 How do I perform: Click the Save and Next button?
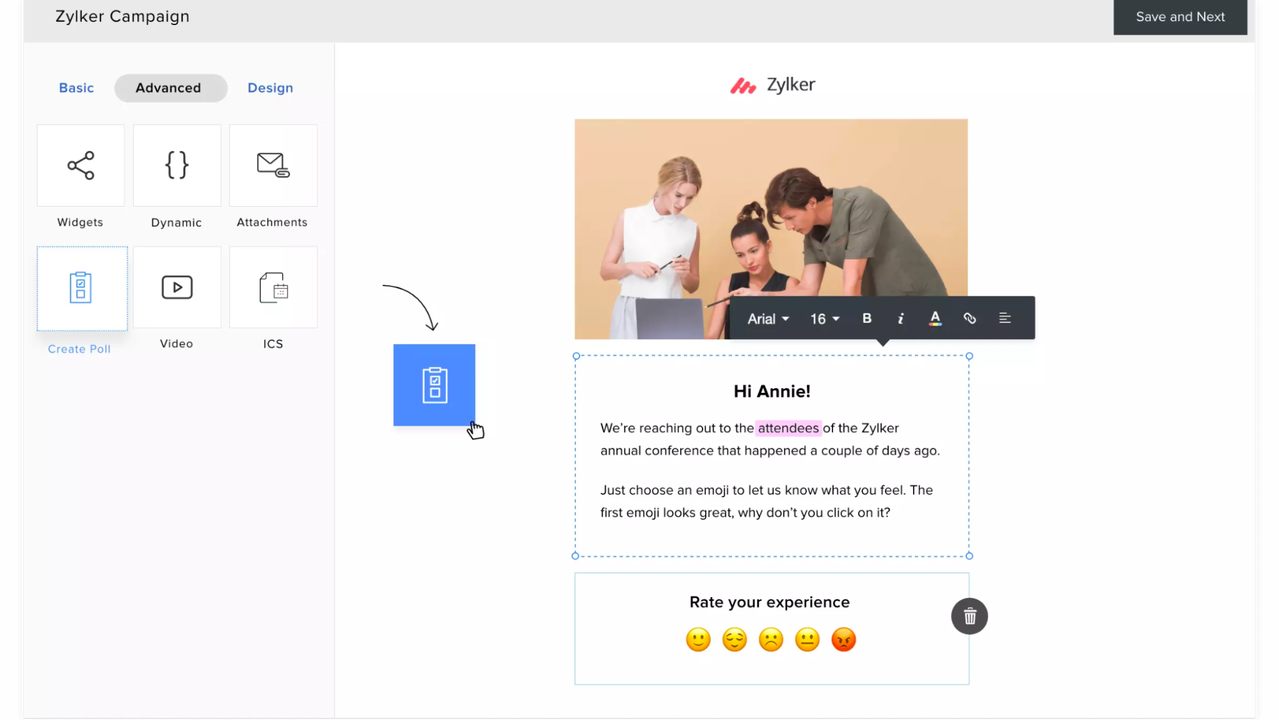pos(1180,17)
